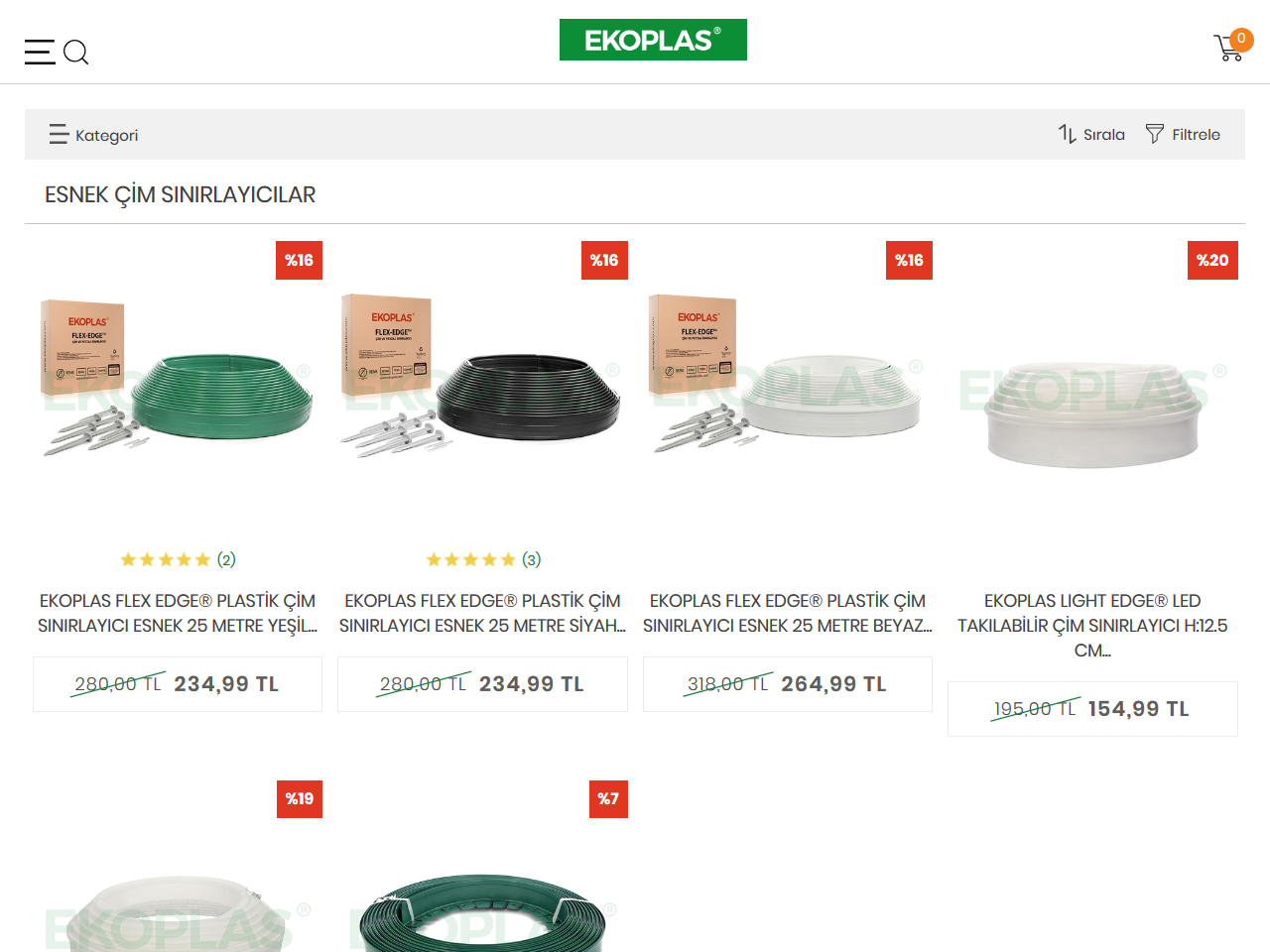Click the search magnifier icon

[76, 52]
